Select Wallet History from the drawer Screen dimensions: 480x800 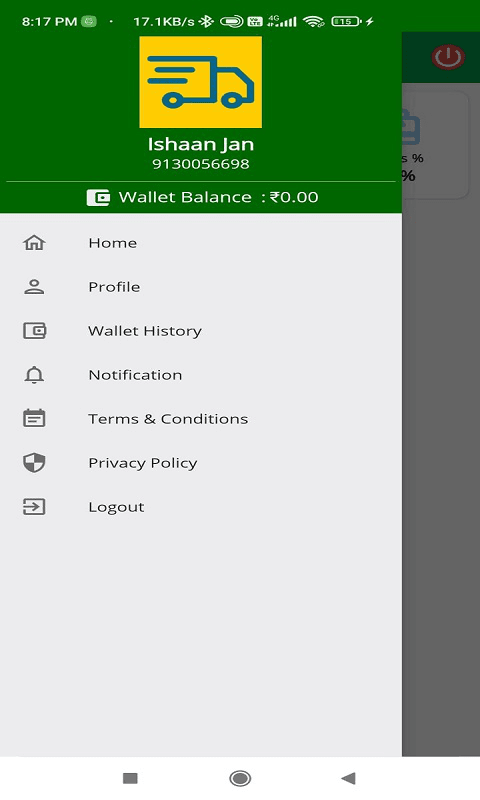[x=201, y=331]
